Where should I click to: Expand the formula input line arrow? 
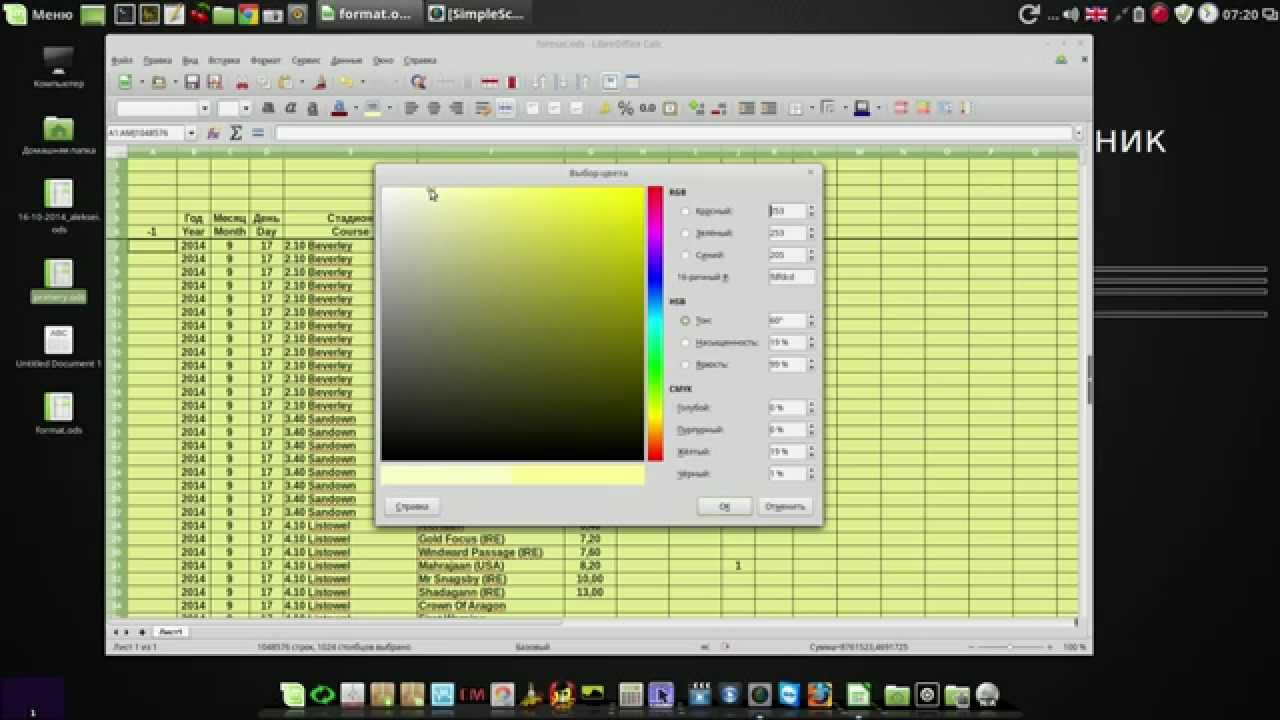1078,133
